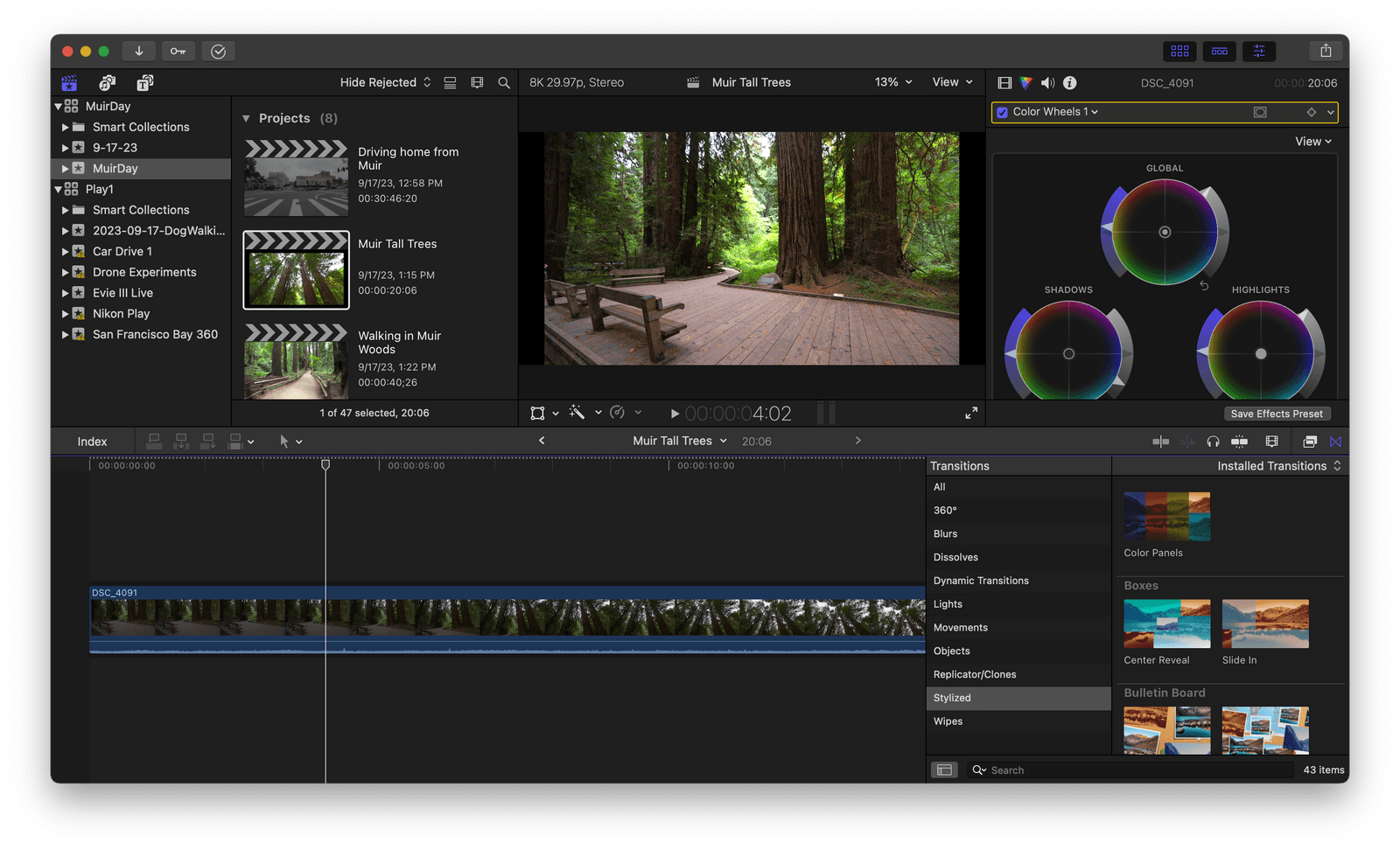This screenshot has height=850, width=1400.
Task: Toggle headphones audio skimming
Action: [1213, 442]
